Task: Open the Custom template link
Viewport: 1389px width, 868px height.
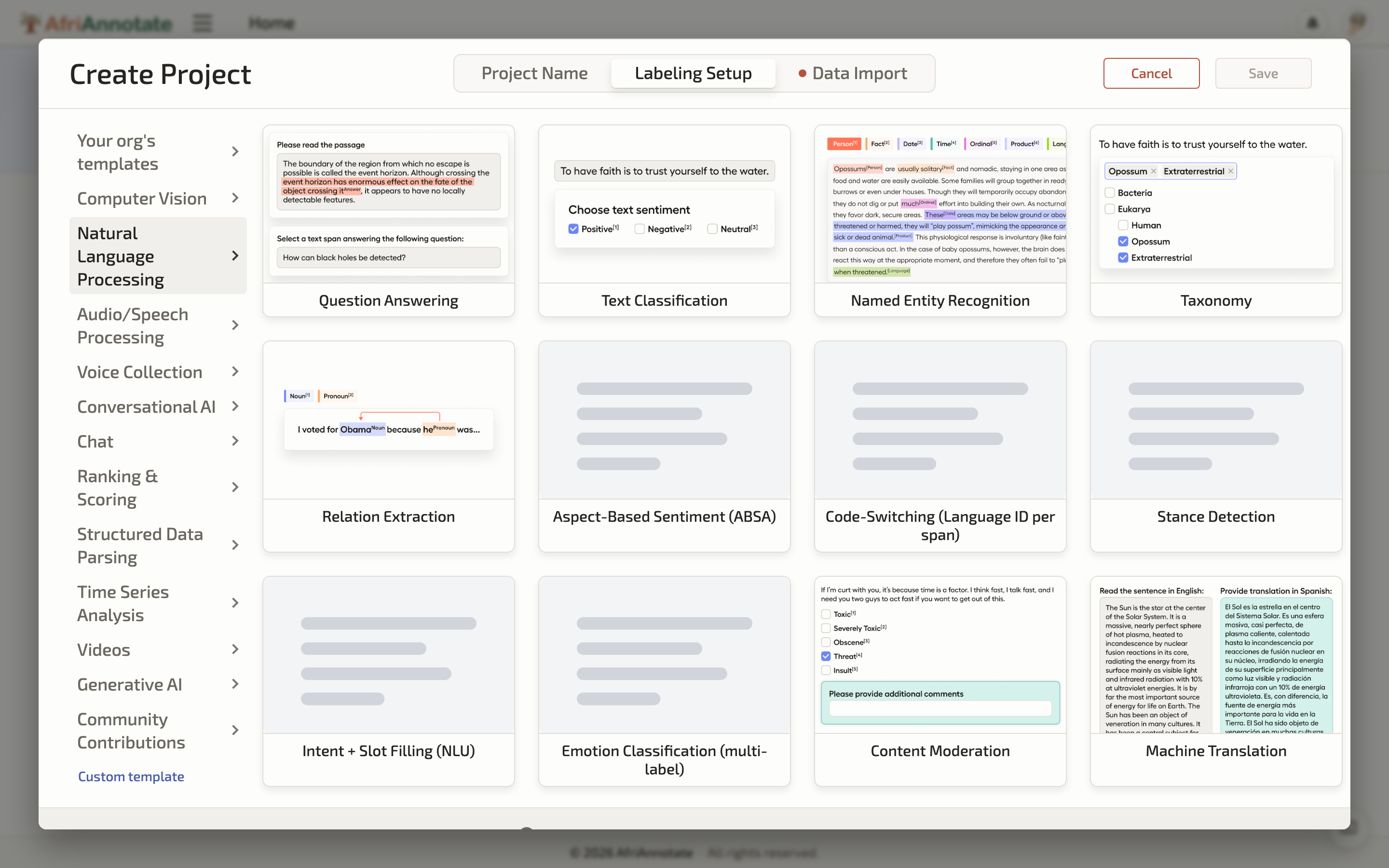Action: (x=131, y=776)
